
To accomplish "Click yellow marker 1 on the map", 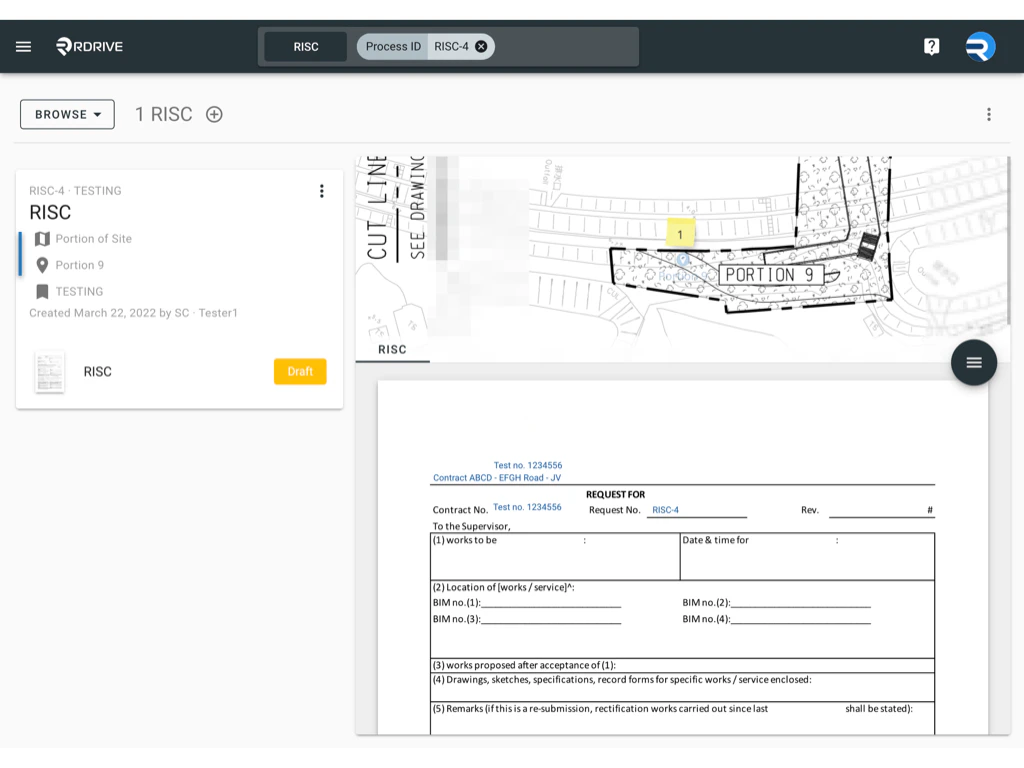I will [x=680, y=234].
